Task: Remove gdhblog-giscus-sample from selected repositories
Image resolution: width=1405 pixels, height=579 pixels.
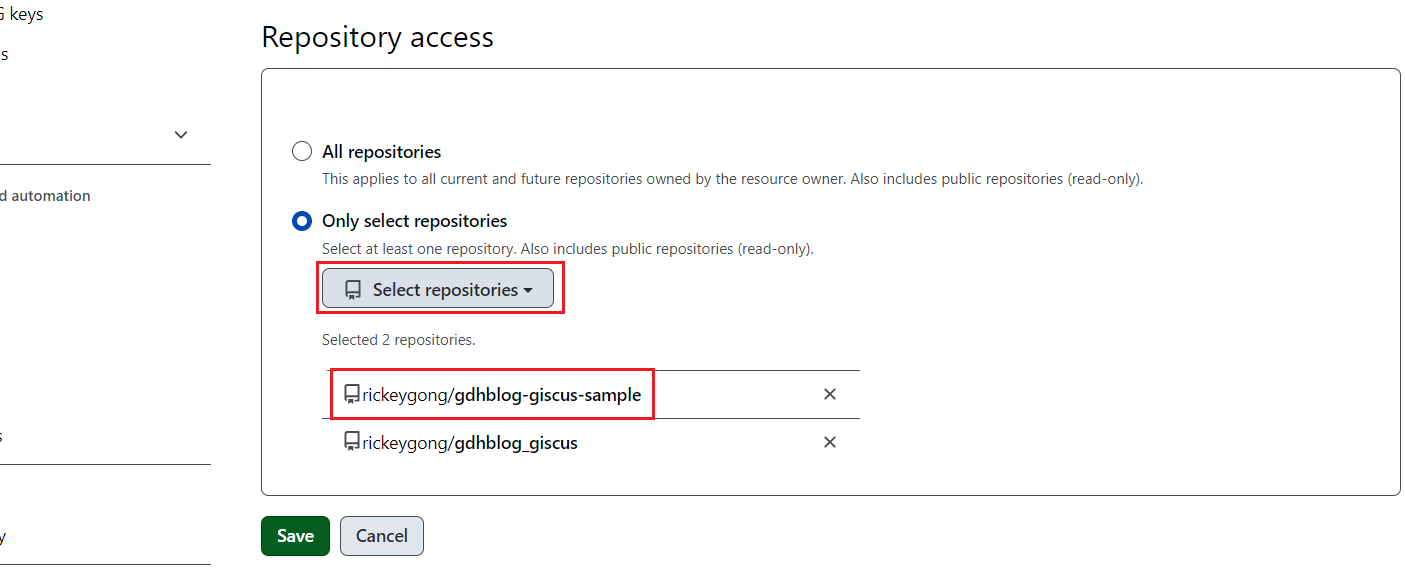Action: (x=829, y=395)
